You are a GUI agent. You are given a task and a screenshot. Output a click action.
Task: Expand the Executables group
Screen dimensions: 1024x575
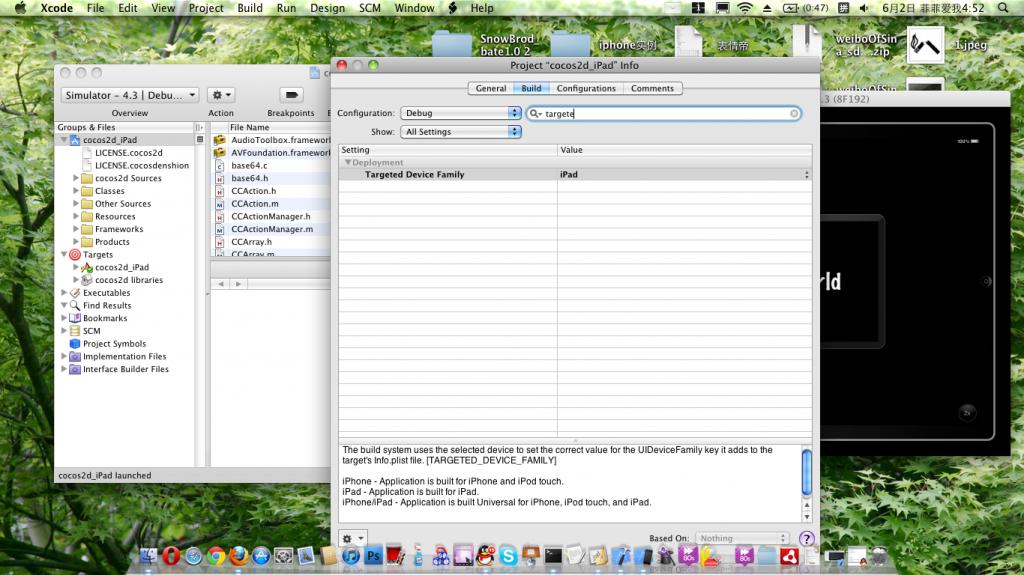click(64, 293)
